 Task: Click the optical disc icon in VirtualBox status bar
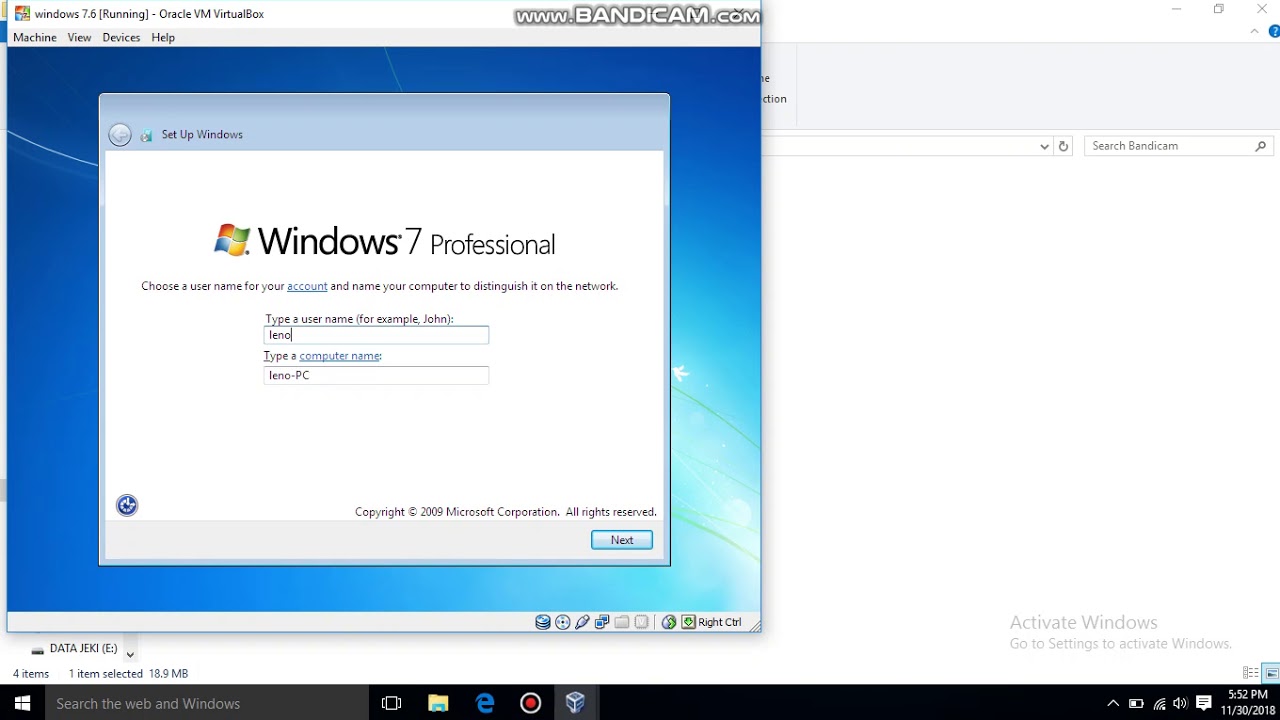[562, 622]
